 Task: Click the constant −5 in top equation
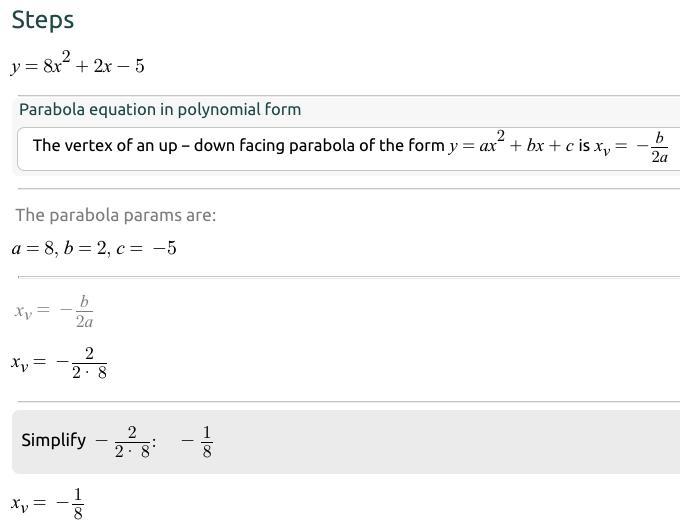(x=131, y=66)
